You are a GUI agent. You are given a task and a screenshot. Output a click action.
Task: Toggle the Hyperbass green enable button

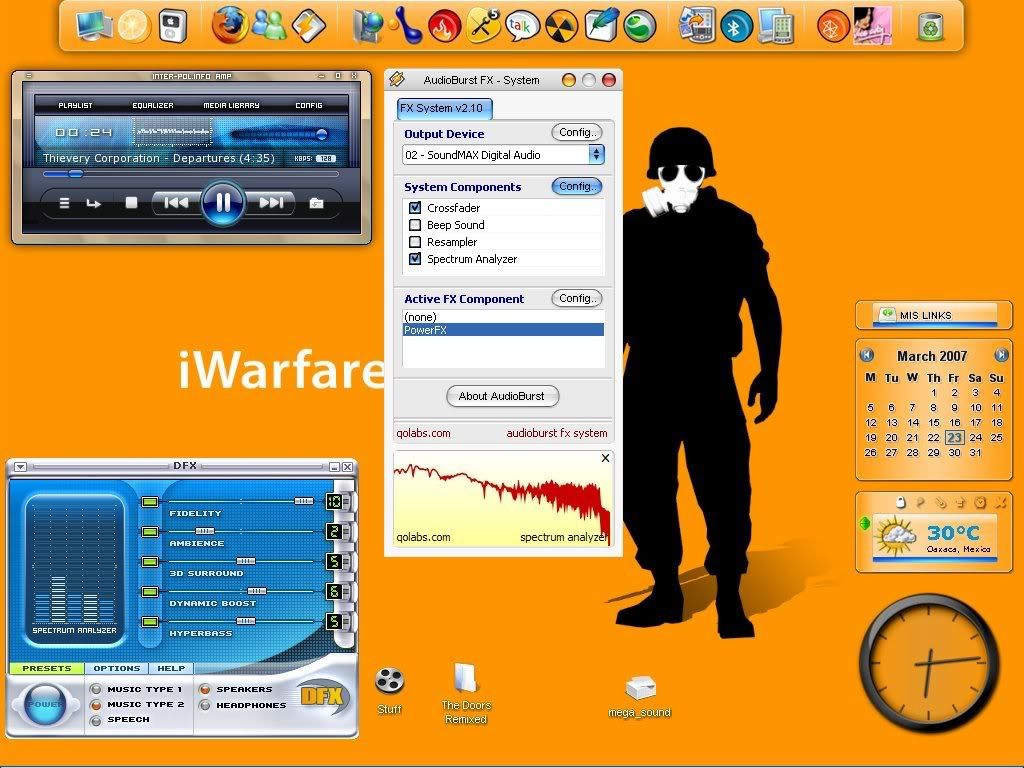coord(150,622)
